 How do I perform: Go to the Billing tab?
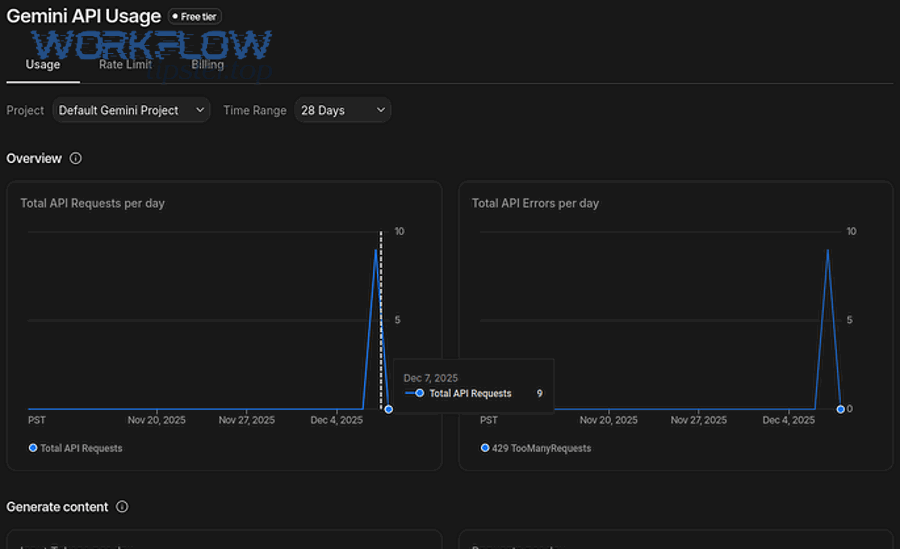(x=208, y=65)
